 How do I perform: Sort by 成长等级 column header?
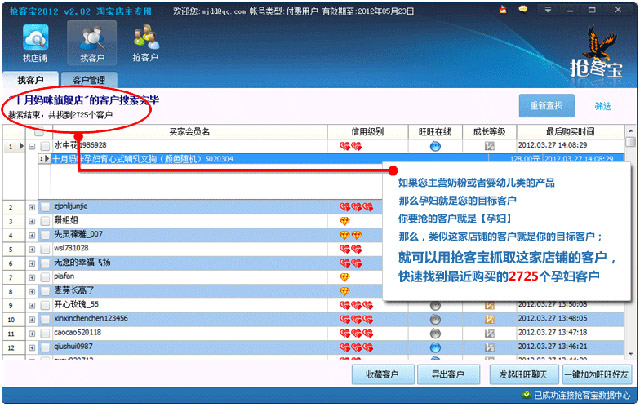click(489, 132)
